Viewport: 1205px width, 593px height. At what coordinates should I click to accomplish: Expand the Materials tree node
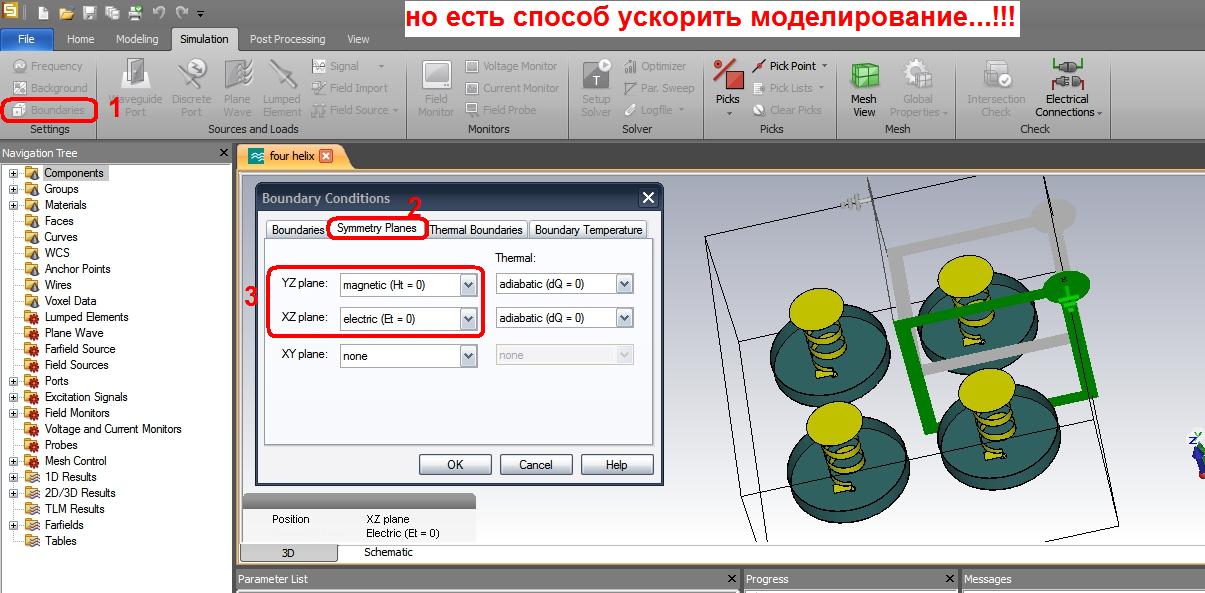14,205
